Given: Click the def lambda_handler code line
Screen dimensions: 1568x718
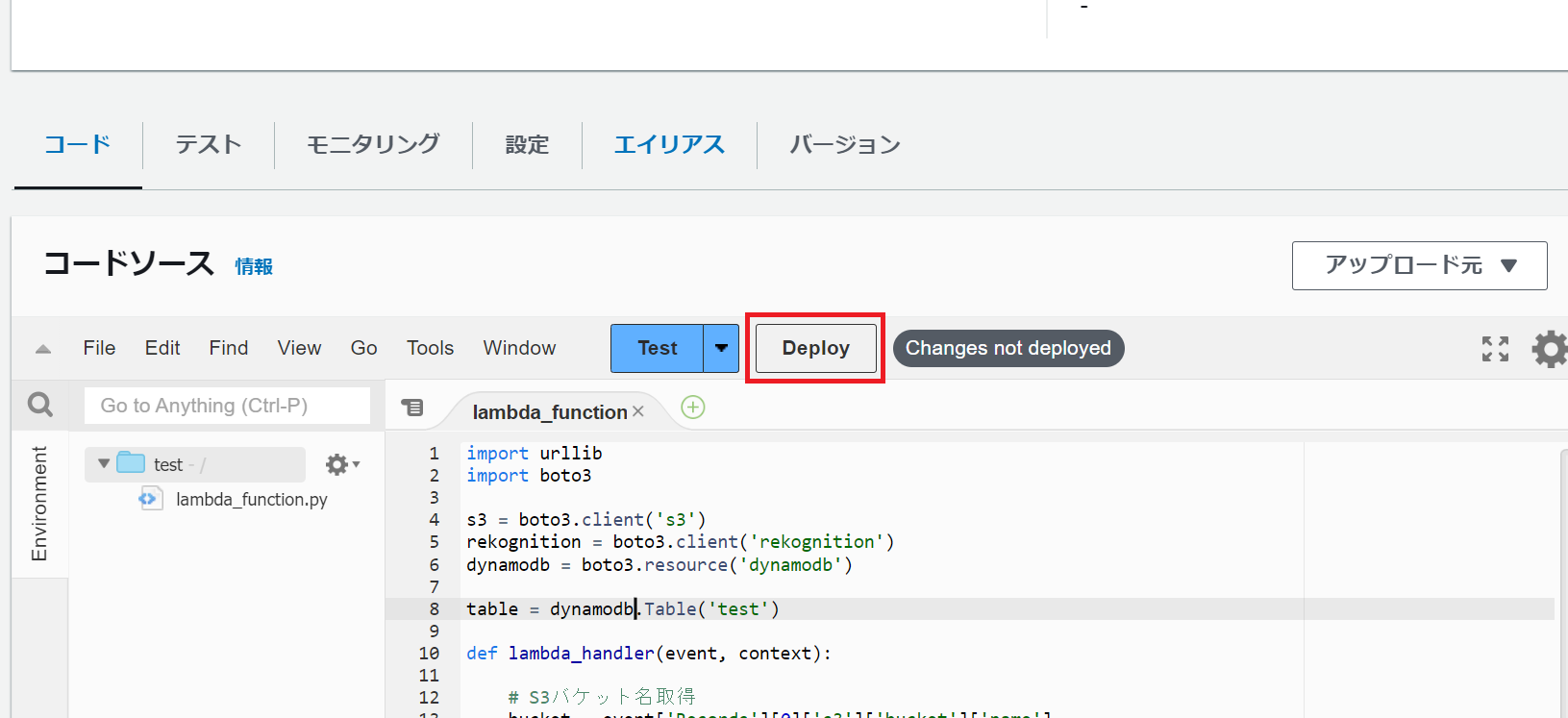Looking at the screenshot, I should [649, 654].
